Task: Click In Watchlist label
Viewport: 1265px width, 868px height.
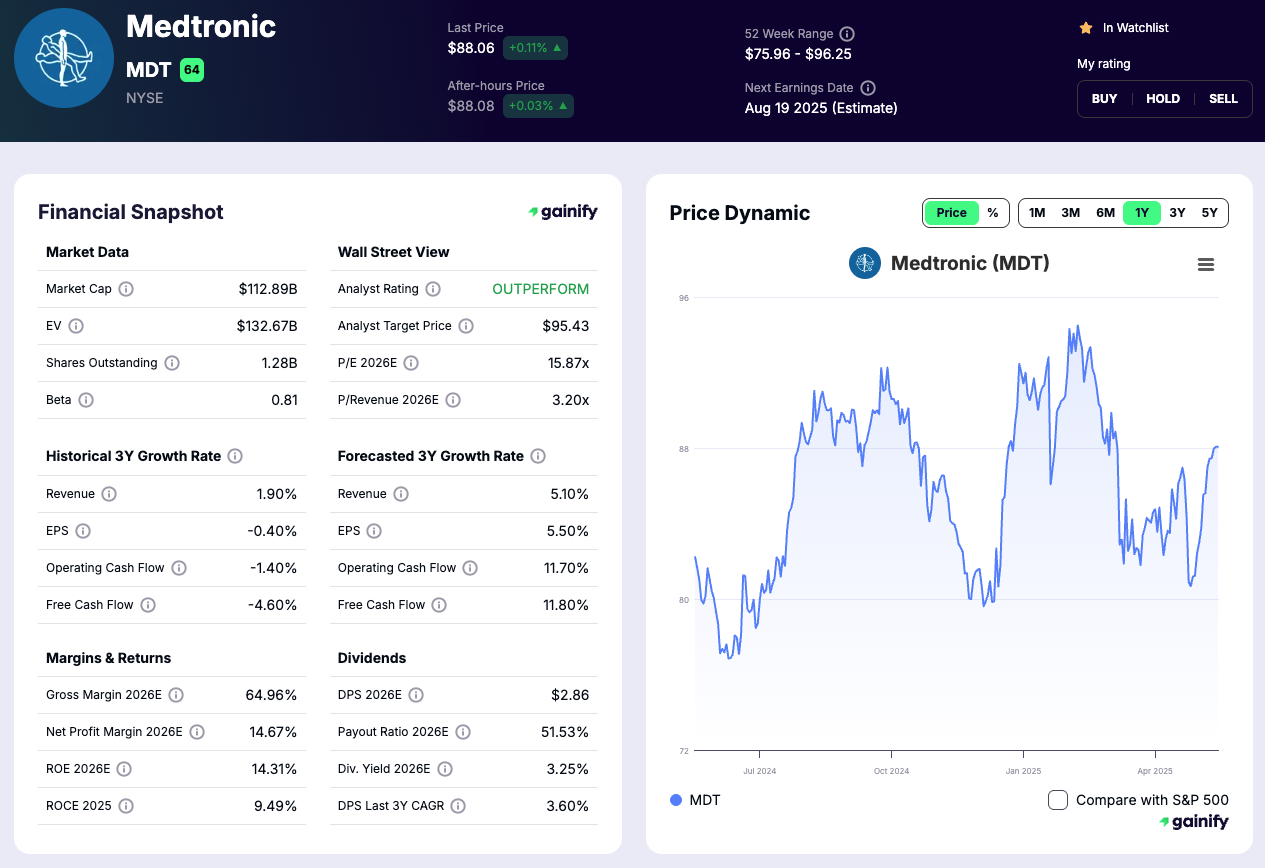Action: [1136, 28]
